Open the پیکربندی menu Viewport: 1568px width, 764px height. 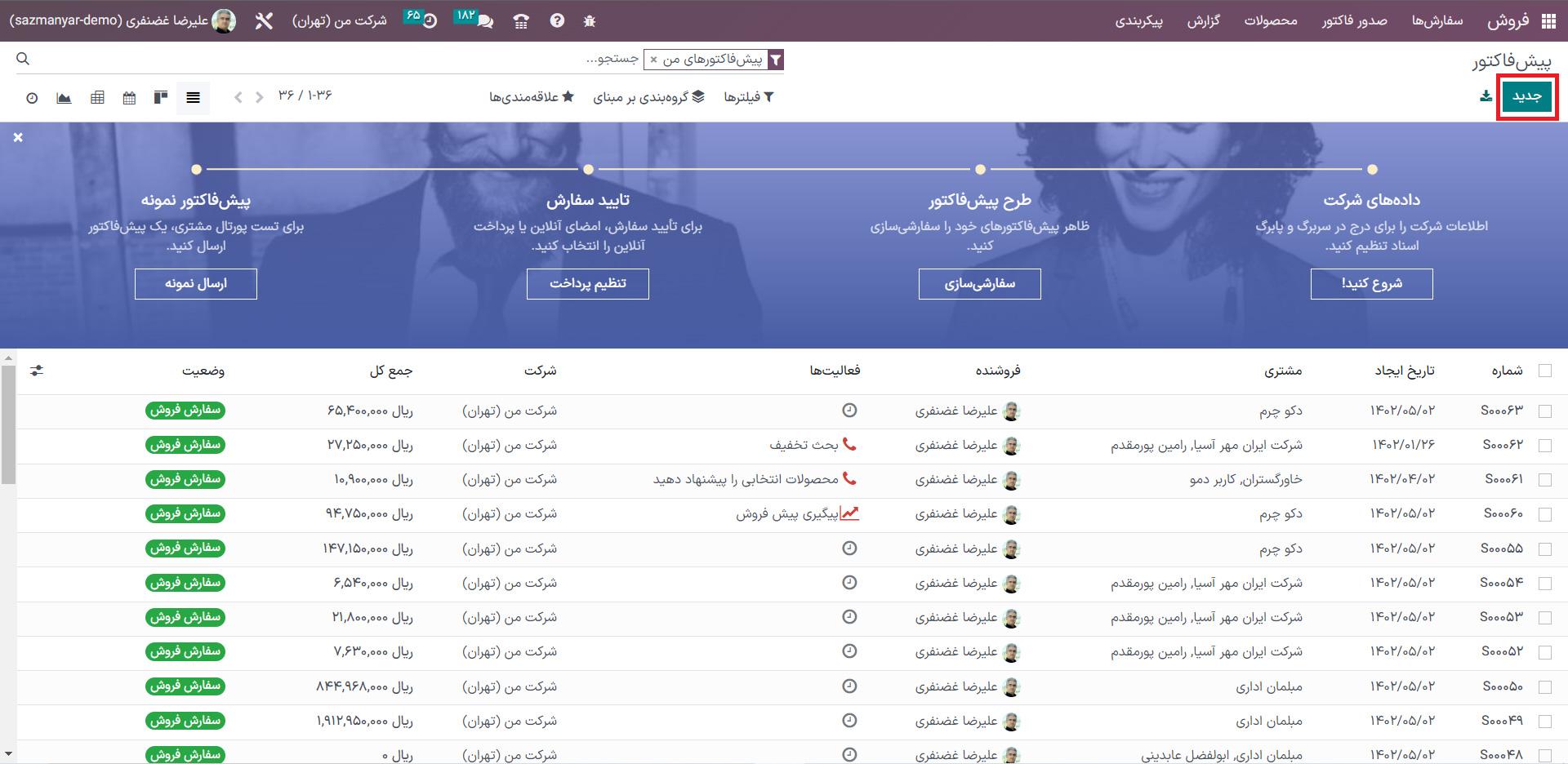(x=1139, y=21)
